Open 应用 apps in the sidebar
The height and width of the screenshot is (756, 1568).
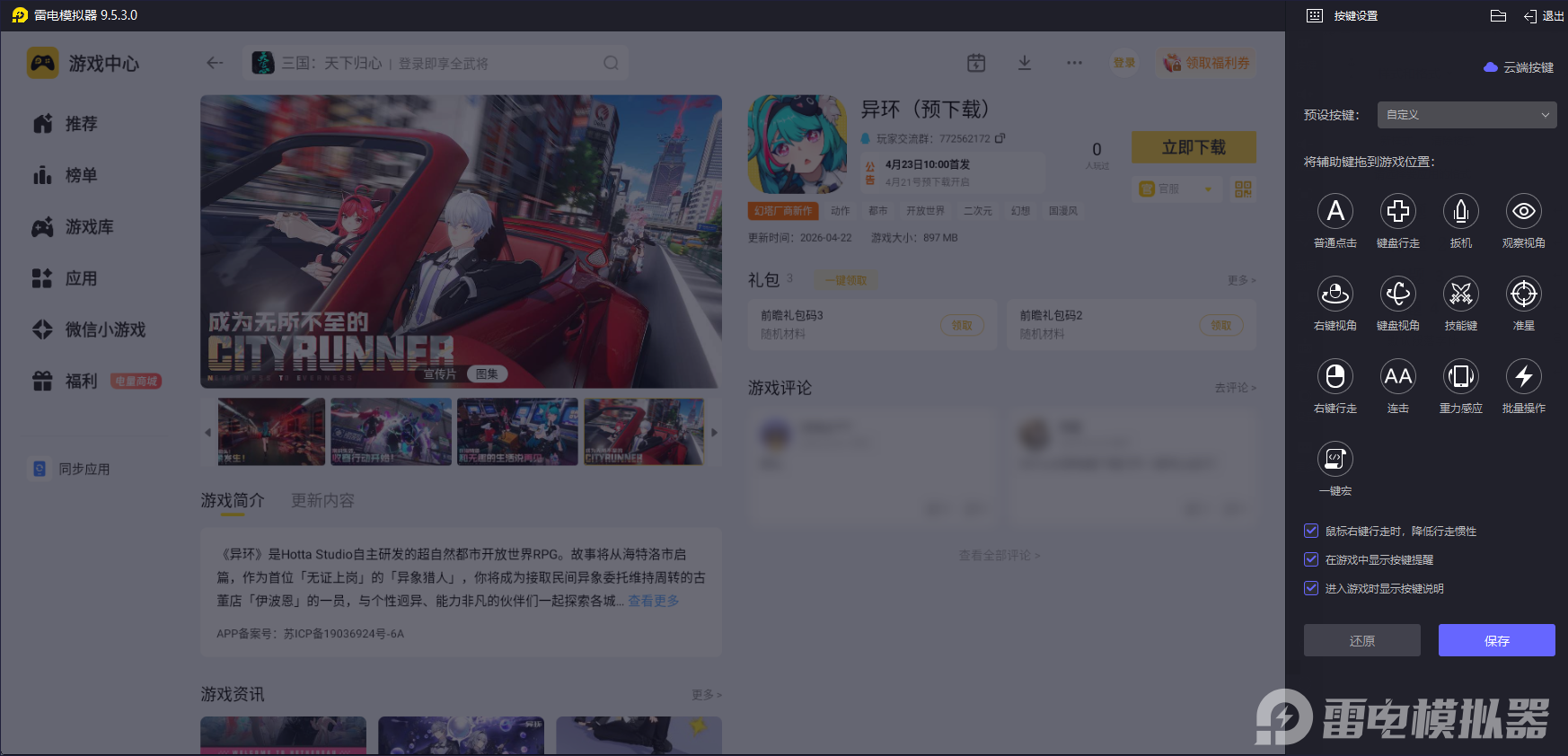point(65,278)
